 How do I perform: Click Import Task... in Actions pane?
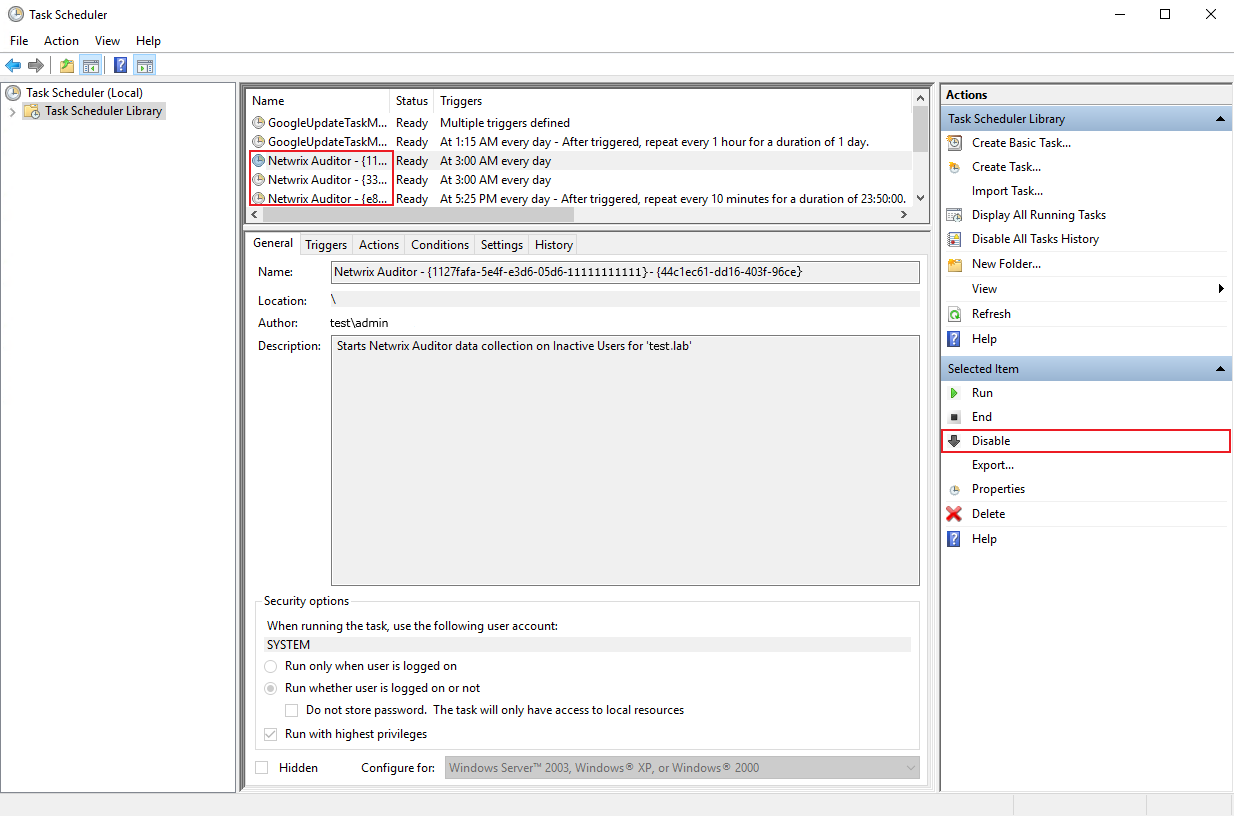tap(1007, 191)
